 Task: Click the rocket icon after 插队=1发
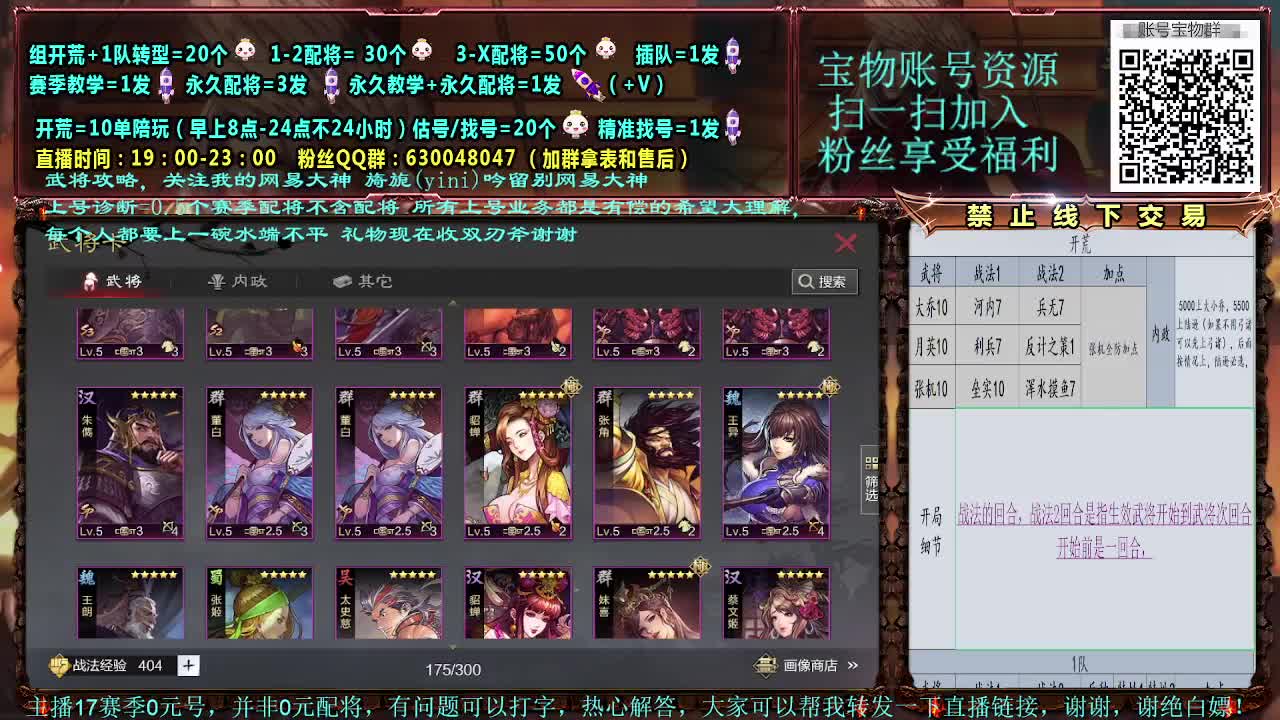pos(733,54)
